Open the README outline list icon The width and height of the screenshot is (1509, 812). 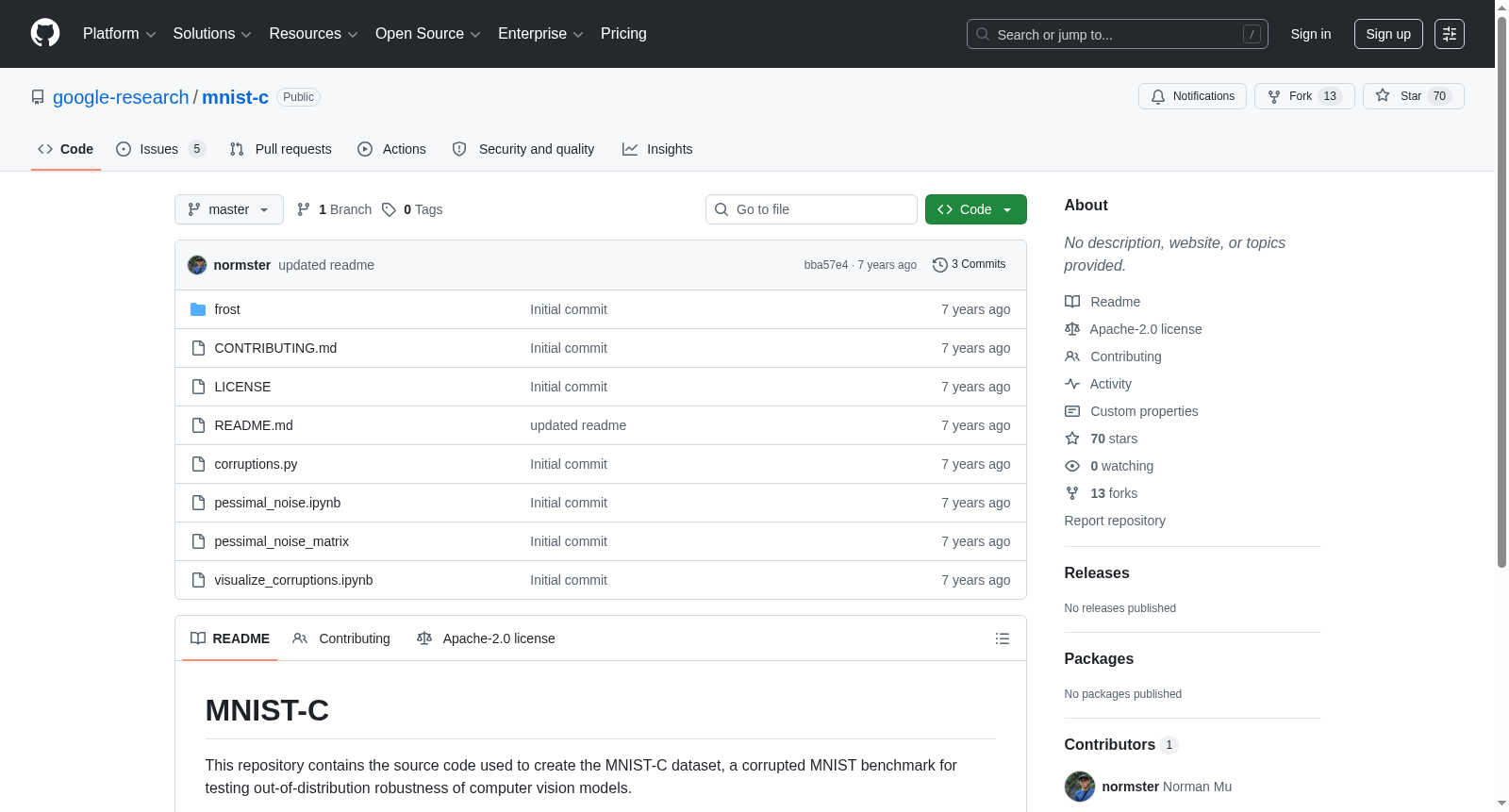coord(1003,638)
